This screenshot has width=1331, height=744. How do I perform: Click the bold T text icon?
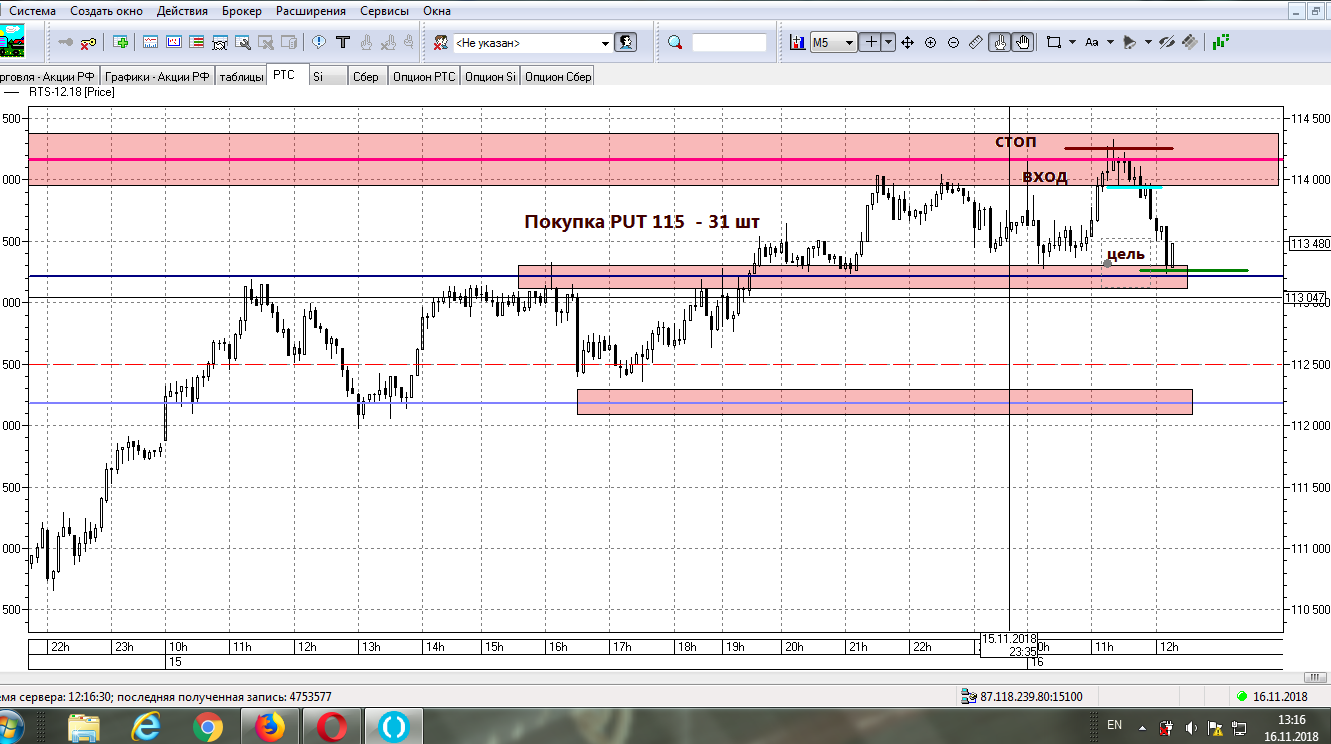click(343, 43)
